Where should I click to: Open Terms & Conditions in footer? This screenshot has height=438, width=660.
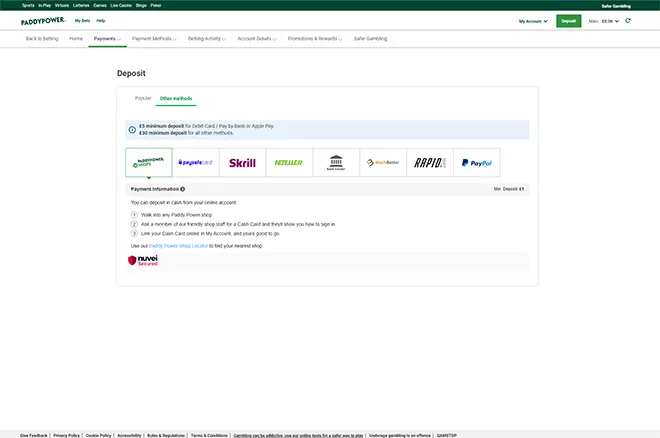point(209,435)
